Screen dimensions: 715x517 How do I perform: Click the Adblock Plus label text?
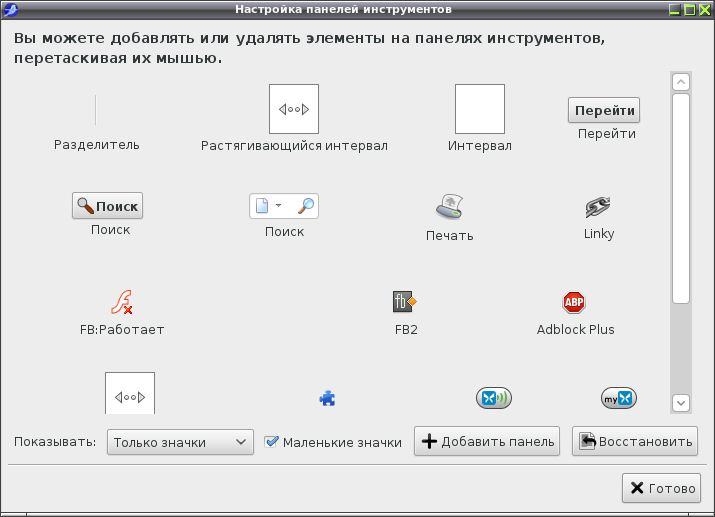click(x=575, y=330)
